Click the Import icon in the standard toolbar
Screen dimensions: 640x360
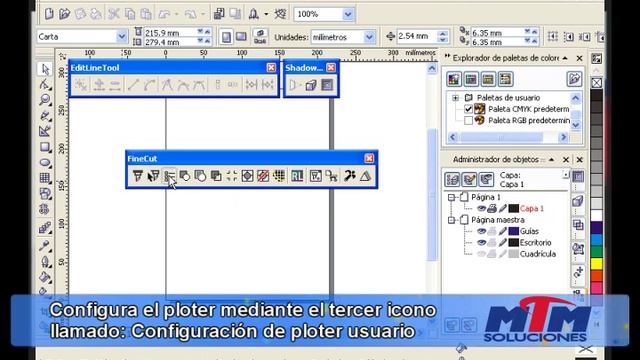(219, 14)
